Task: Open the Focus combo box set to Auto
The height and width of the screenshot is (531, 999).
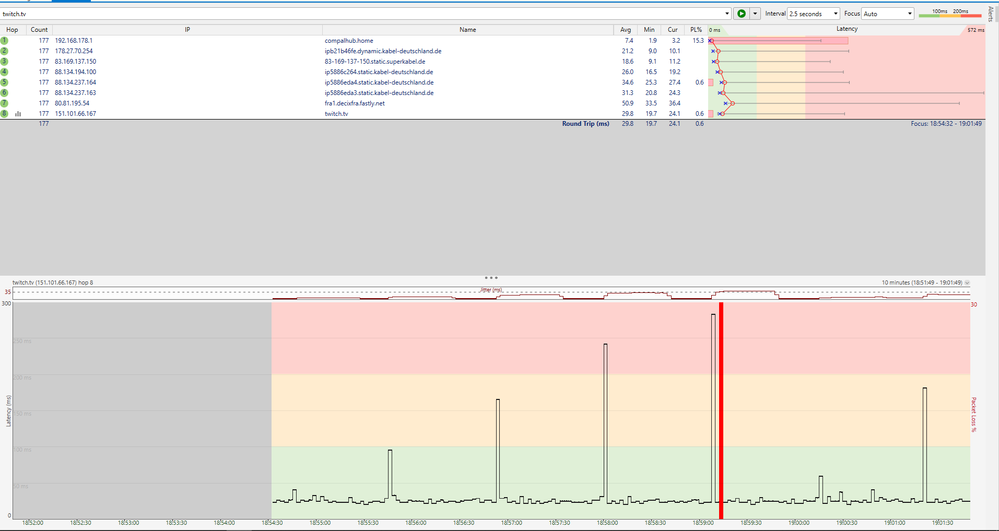Action: [888, 13]
